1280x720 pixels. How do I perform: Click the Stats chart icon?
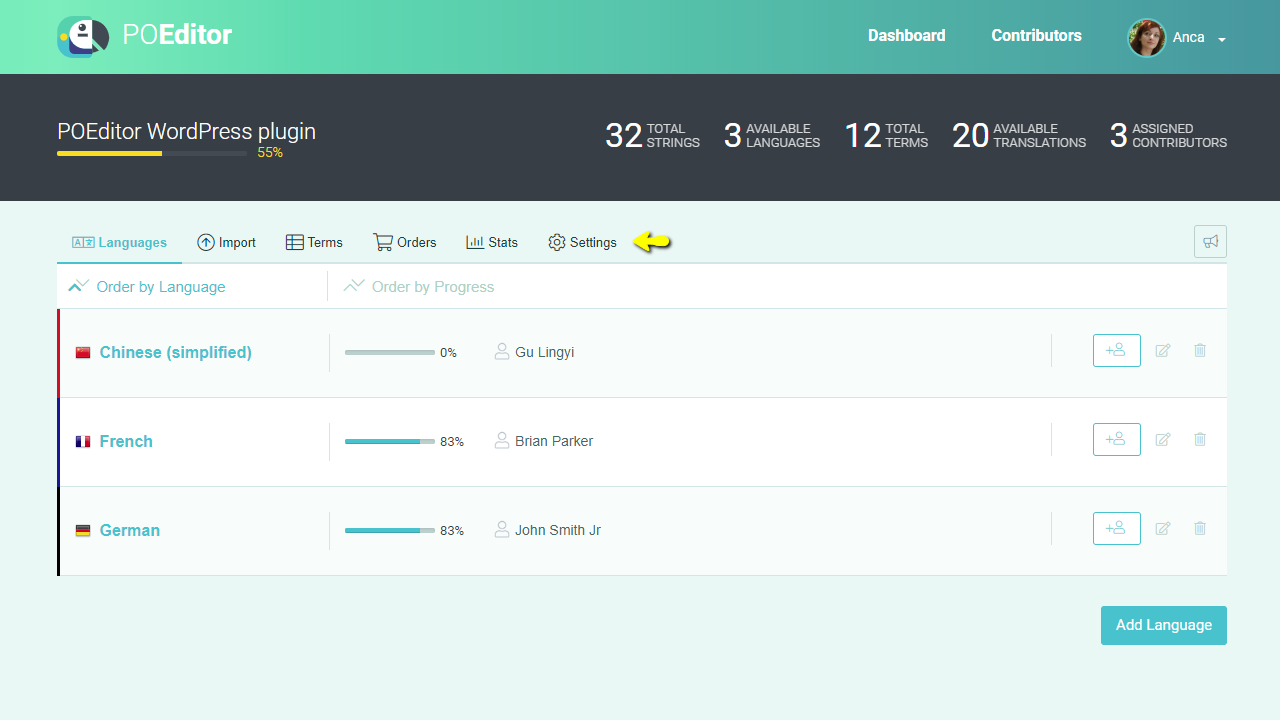(x=475, y=242)
